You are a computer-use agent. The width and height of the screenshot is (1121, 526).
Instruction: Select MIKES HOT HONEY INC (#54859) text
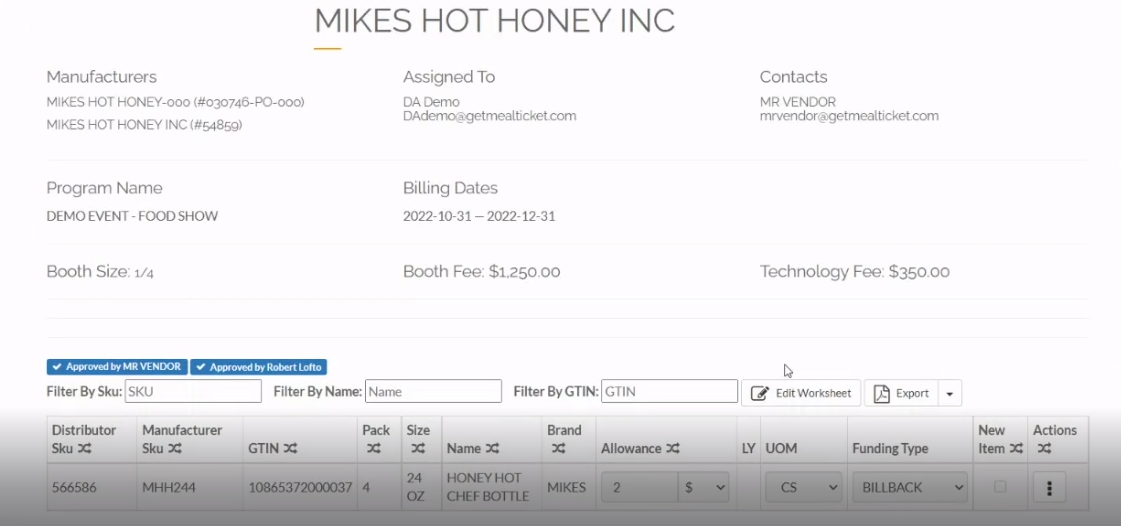pyautogui.click(x=144, y=125)
